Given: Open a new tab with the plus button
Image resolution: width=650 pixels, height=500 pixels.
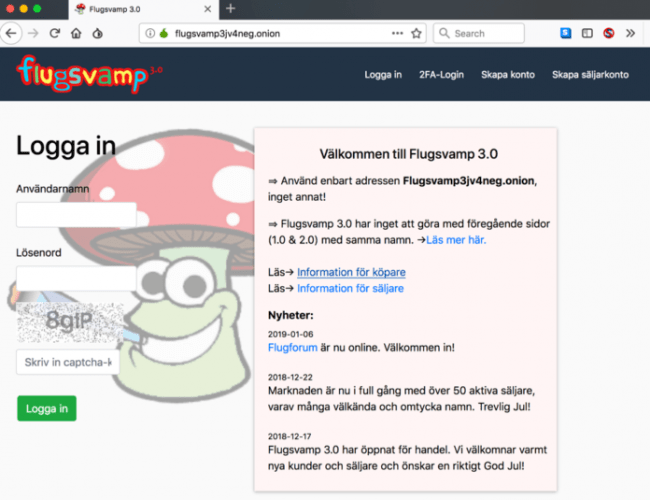Looking at the screenshot, I should pos(230,9).
